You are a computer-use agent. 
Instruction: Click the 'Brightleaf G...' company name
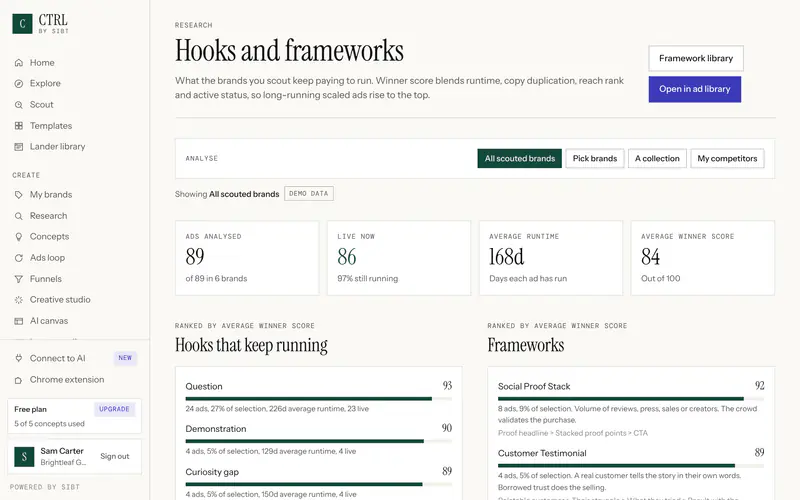pos(63,463)
